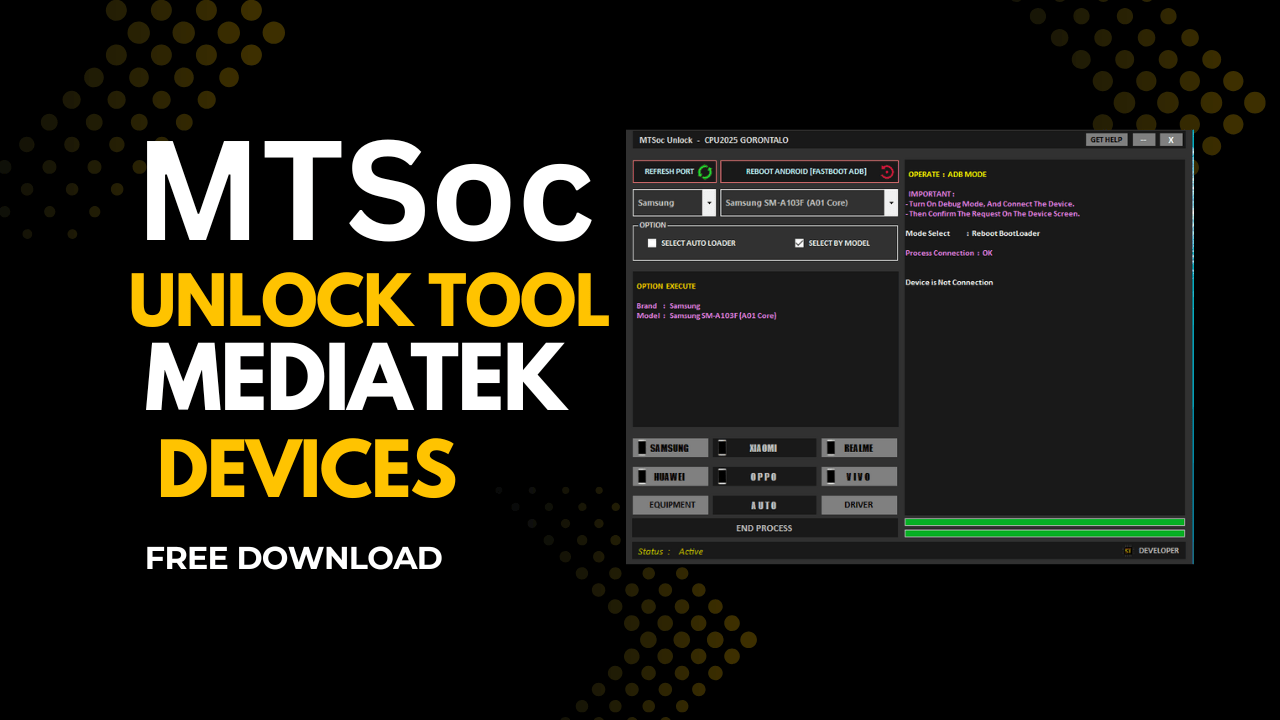
Task: Open the EQUIPMENT section
Action: (x=670, y=505)
